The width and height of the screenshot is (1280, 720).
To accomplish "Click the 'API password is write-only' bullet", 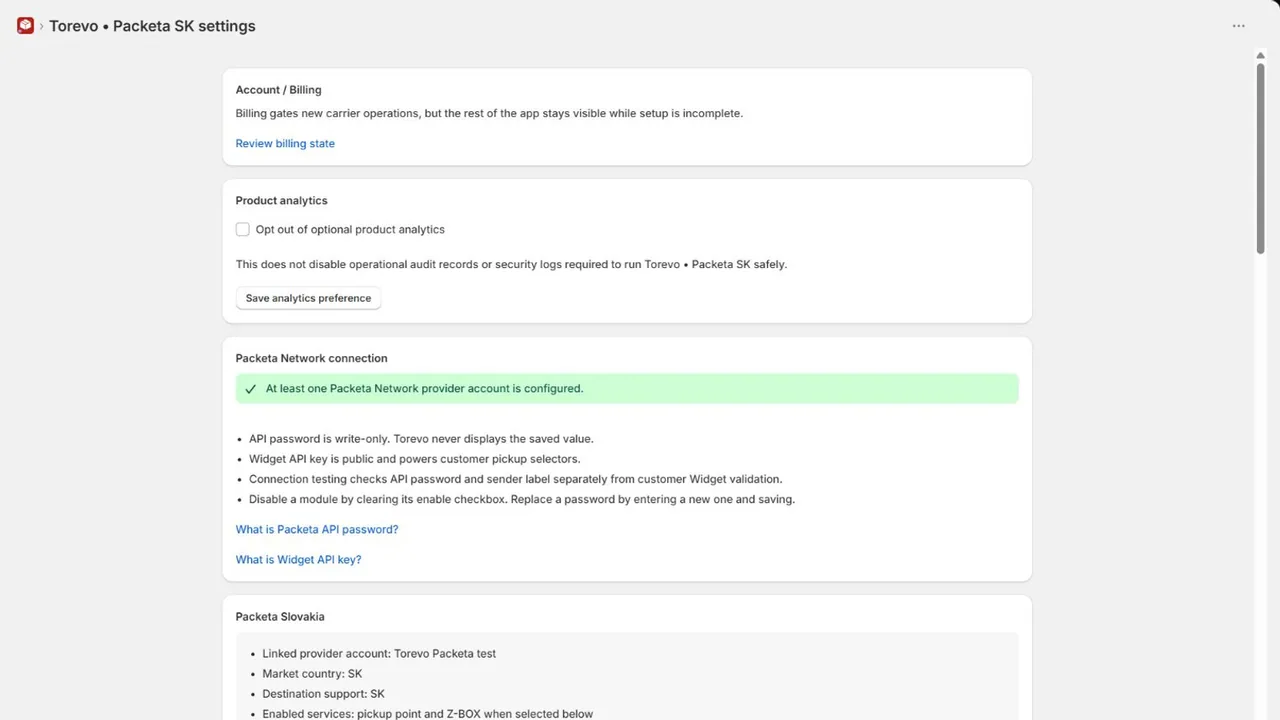I will (421, 439).
